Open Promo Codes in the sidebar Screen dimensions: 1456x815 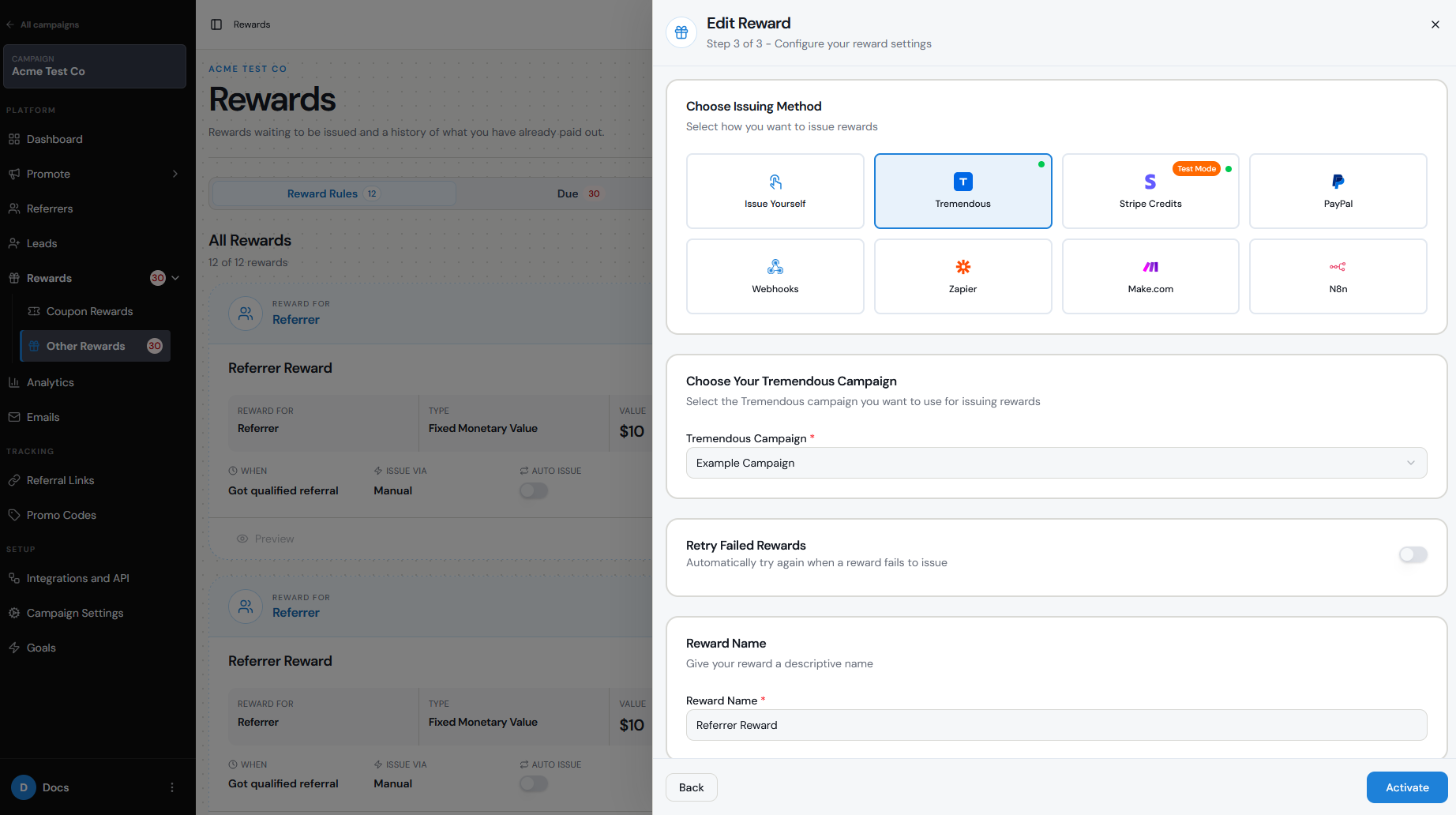[94, 515]
